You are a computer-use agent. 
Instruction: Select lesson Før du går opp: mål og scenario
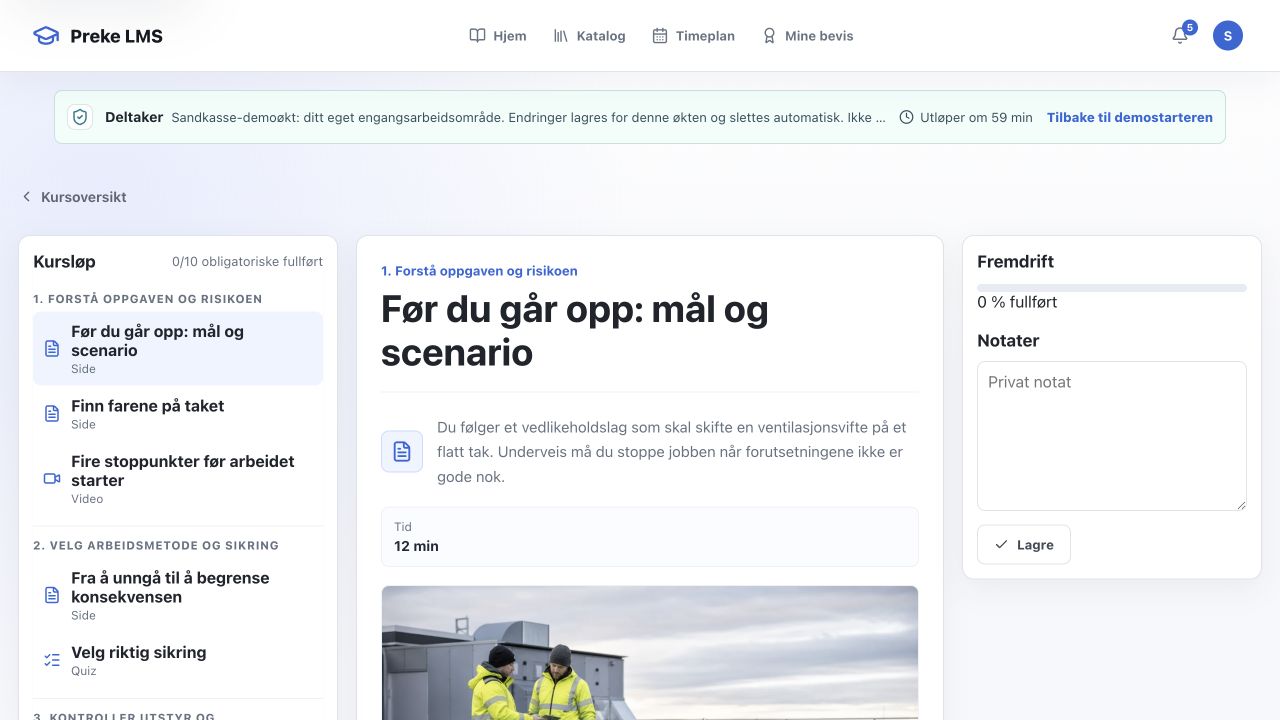pyautogui.click(x=178, y=348)
